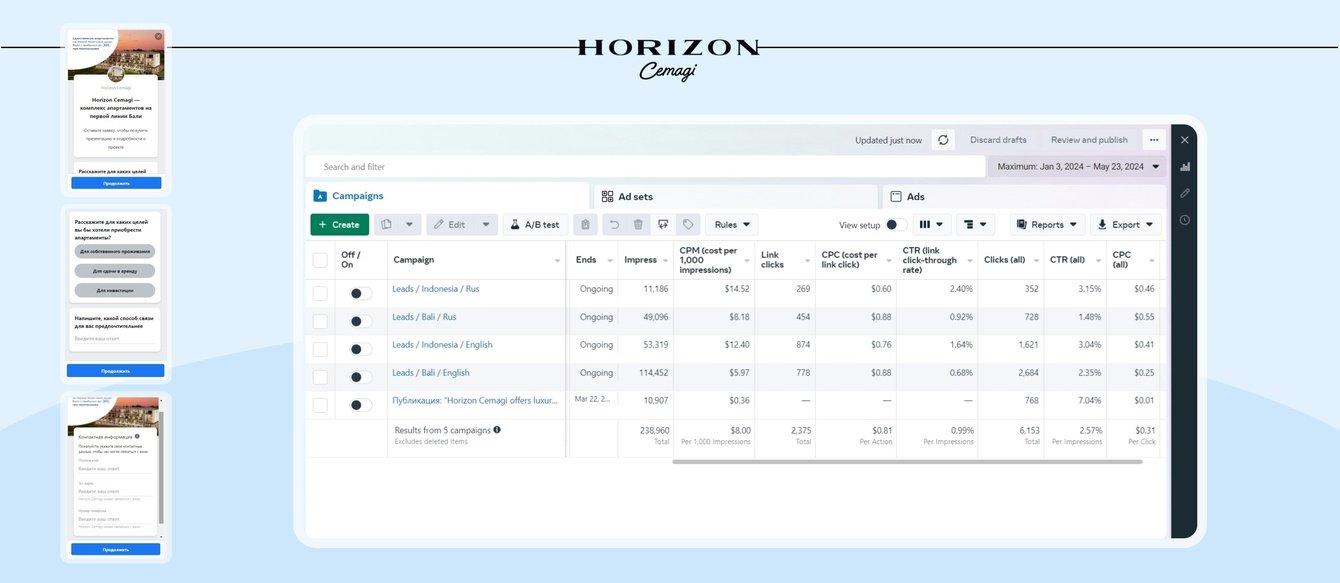Toggle Leads / Indonesia / Rus campaign on/off
Screen dimensions: 1340x583
point(360,293)
